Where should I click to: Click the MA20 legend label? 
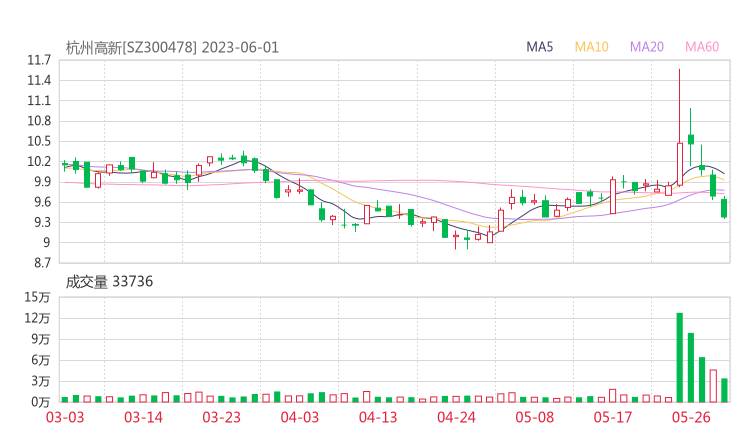point(647,47)
